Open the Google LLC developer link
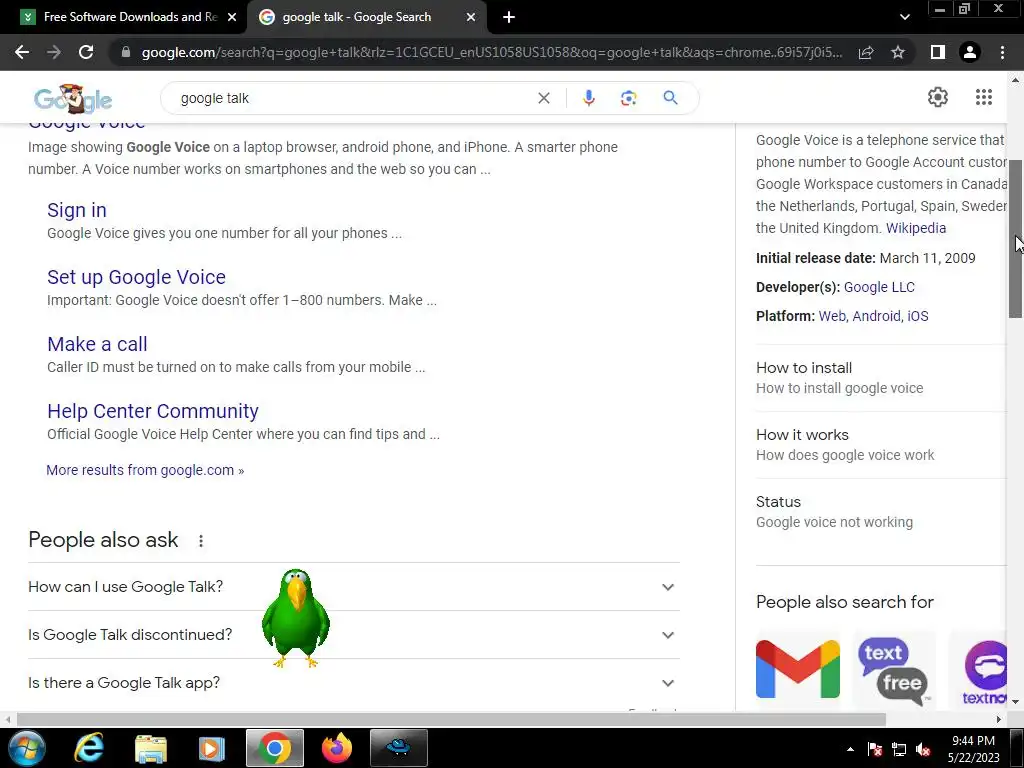1024x768 pixels. (879, 287)
